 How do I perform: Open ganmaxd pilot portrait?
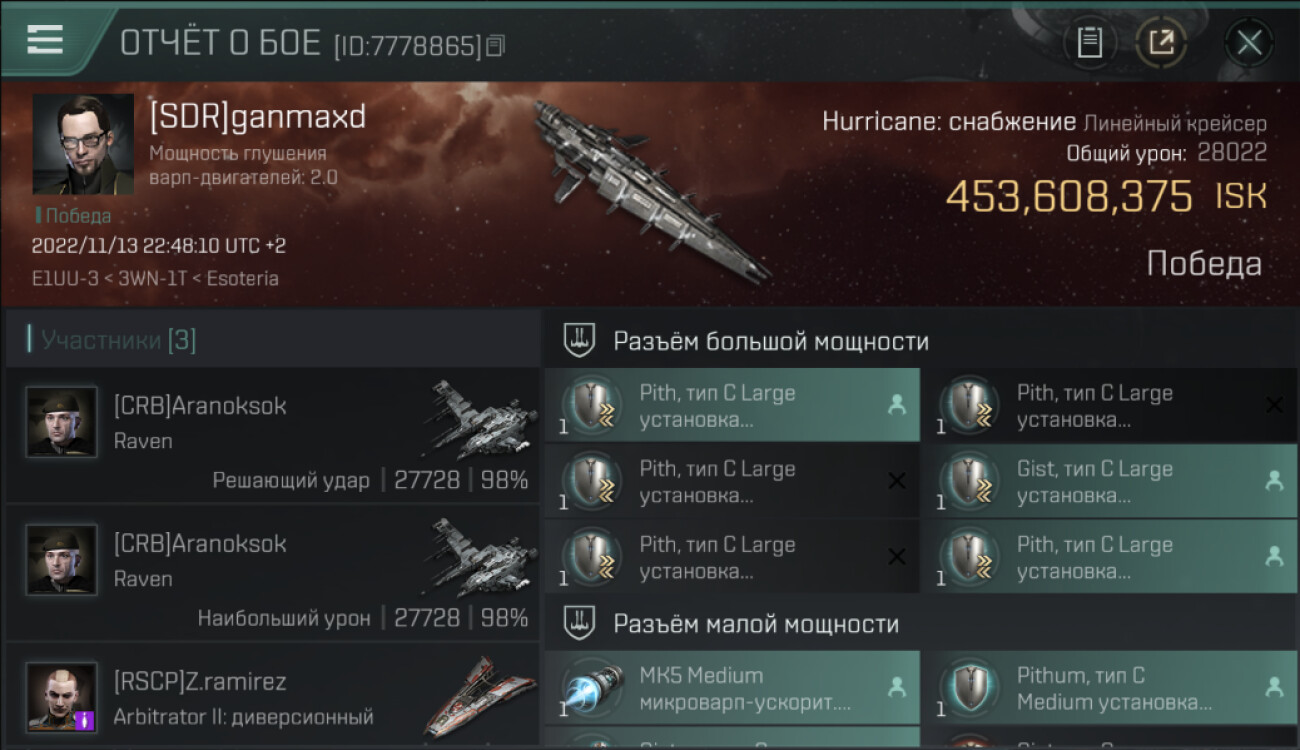[83, 144]
